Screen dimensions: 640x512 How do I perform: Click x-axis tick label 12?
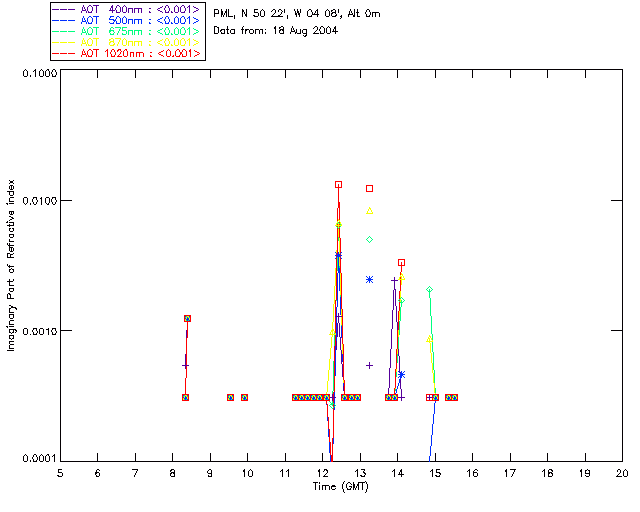[x=322, y=473]
